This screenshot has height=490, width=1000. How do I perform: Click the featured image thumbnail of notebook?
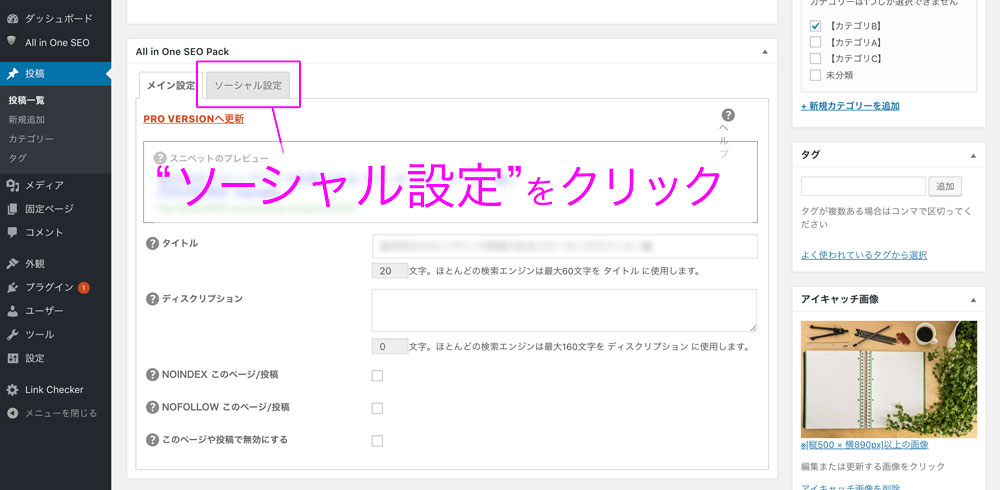point(889,379)
